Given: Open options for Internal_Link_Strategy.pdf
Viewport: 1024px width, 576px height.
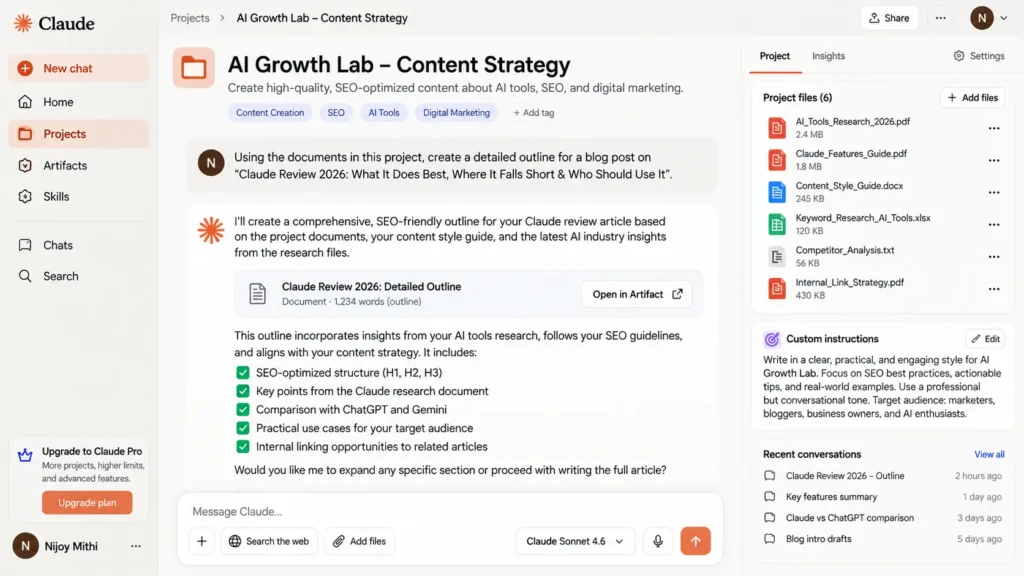Looking at the screenshot, I should pyautogui.click(x=994, y=289).
